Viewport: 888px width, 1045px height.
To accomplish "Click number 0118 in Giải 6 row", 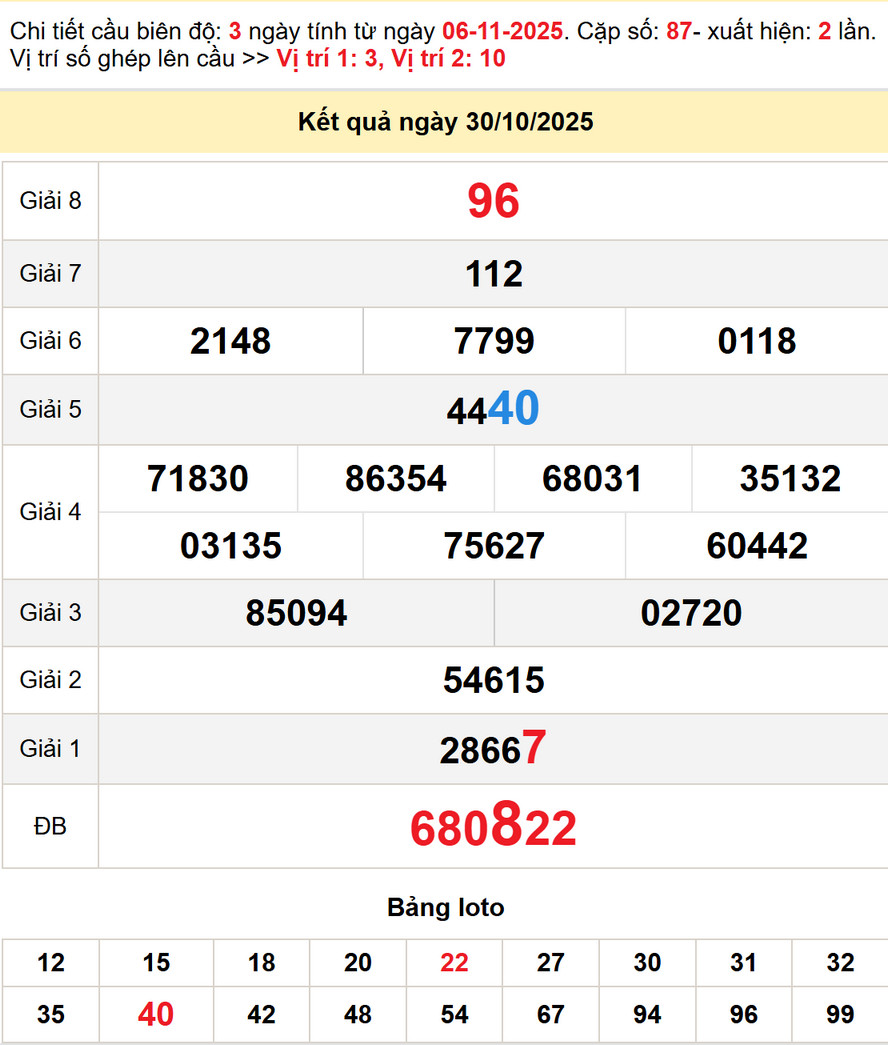I will (x=757, y=341).
